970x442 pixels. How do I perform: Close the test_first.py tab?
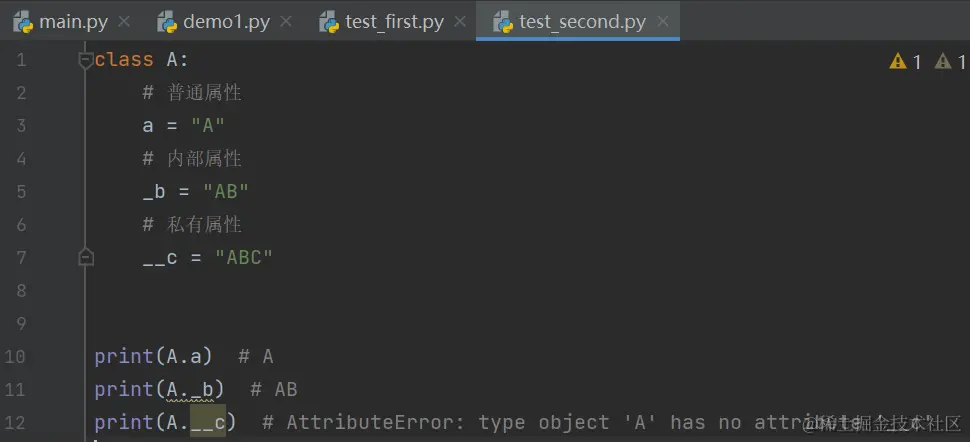click(x=460, y=22)
